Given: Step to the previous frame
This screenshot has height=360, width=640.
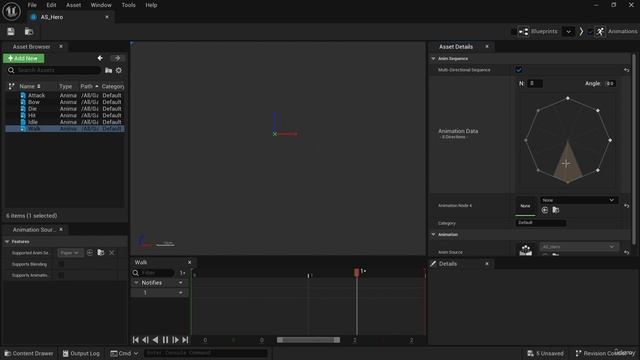Looking at the screenshot, I should (145, 340).
